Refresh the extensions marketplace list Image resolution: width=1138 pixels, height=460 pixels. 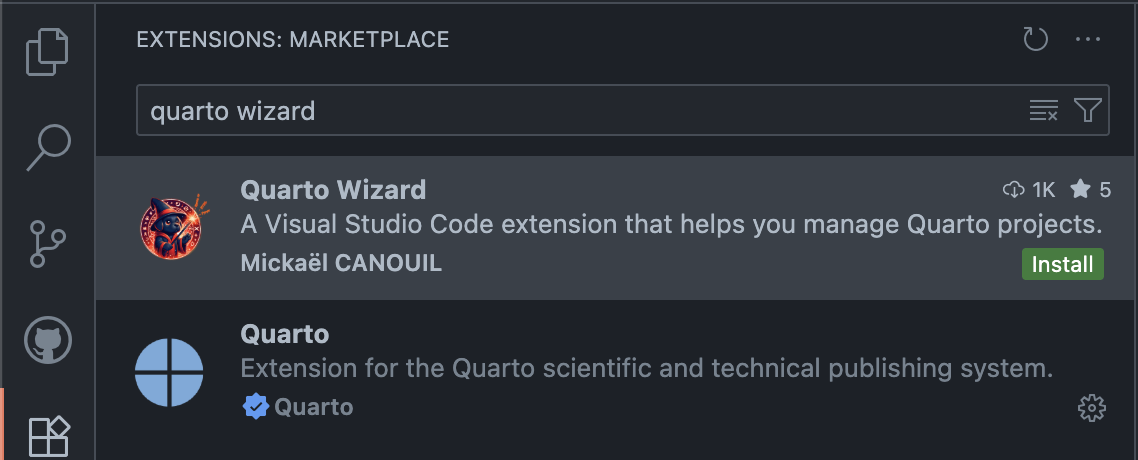1035,40
